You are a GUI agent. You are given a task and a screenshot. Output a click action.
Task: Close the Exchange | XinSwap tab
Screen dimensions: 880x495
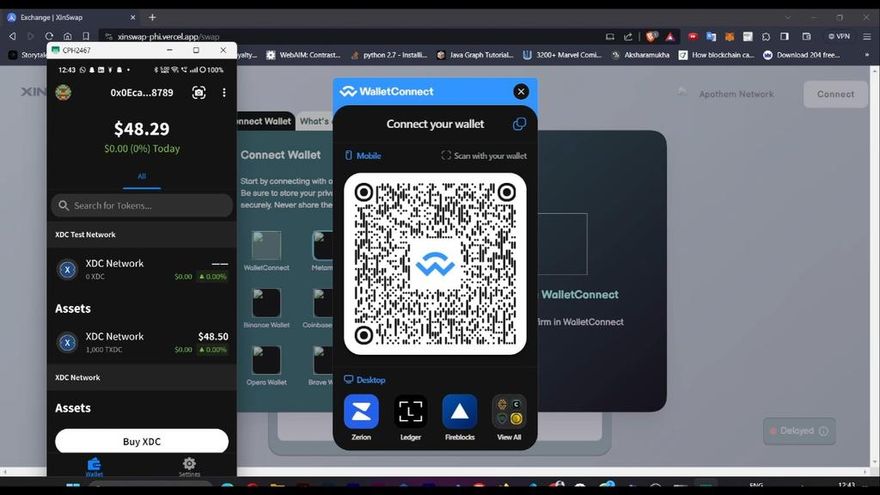tap(133, 17)
